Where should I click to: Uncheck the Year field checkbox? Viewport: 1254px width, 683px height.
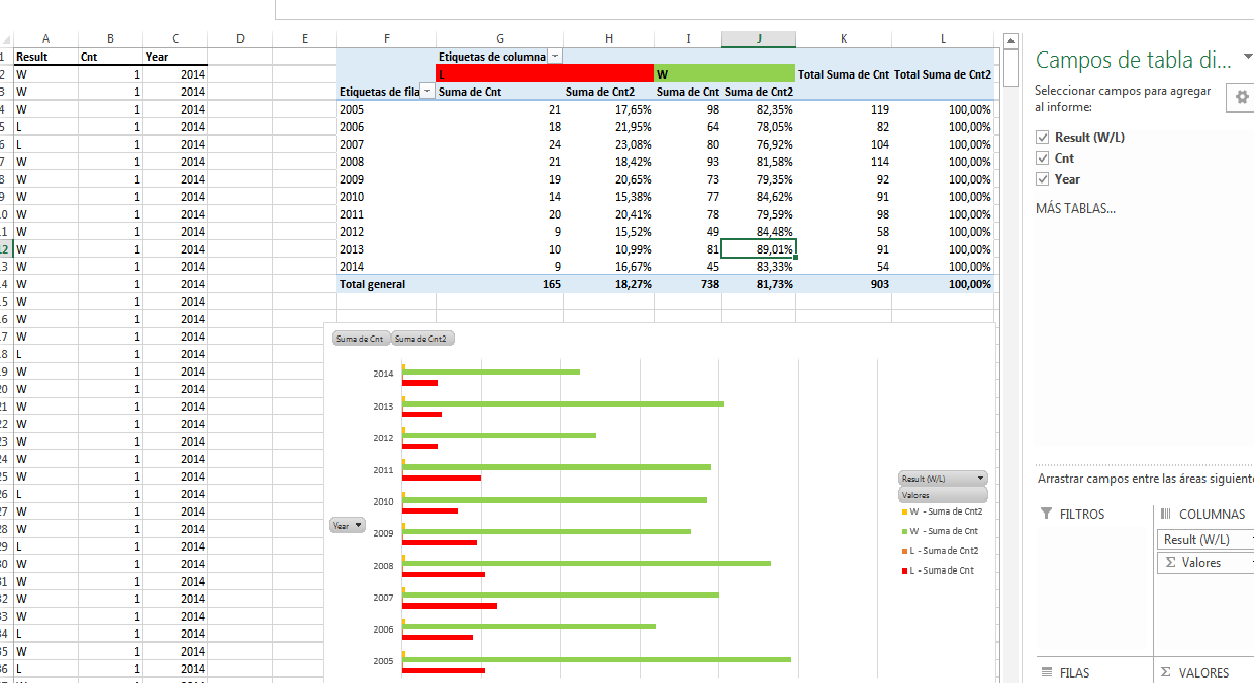click(x=1043, y=179)
